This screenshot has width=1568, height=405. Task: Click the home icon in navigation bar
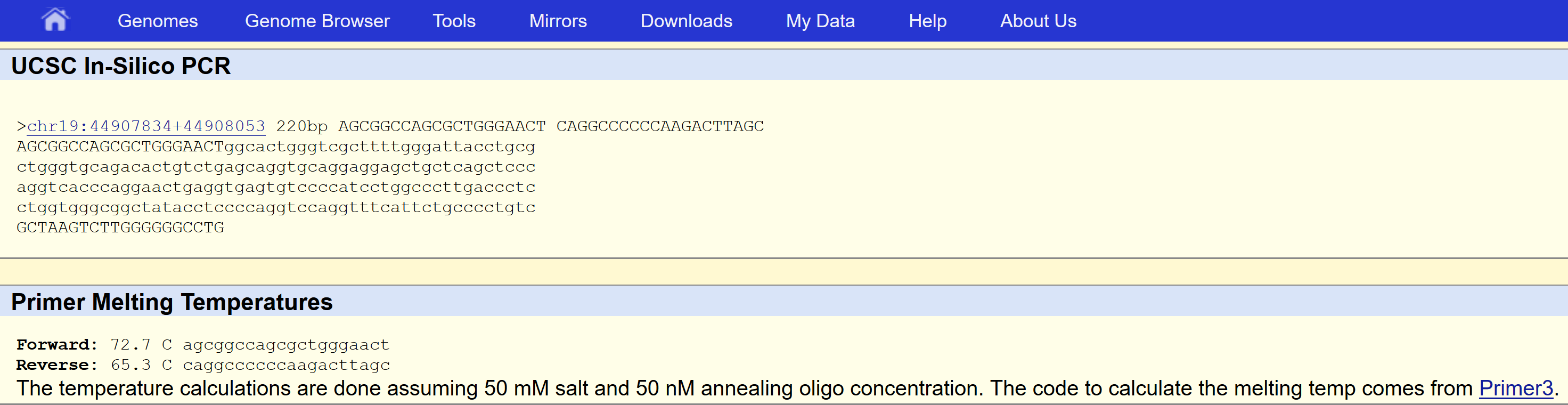pyautogui.click(x=55, y=20)
